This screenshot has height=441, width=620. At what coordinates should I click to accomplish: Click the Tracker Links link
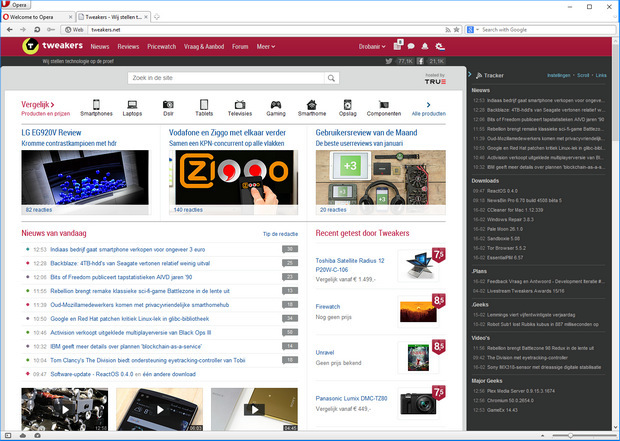[601, 75]
